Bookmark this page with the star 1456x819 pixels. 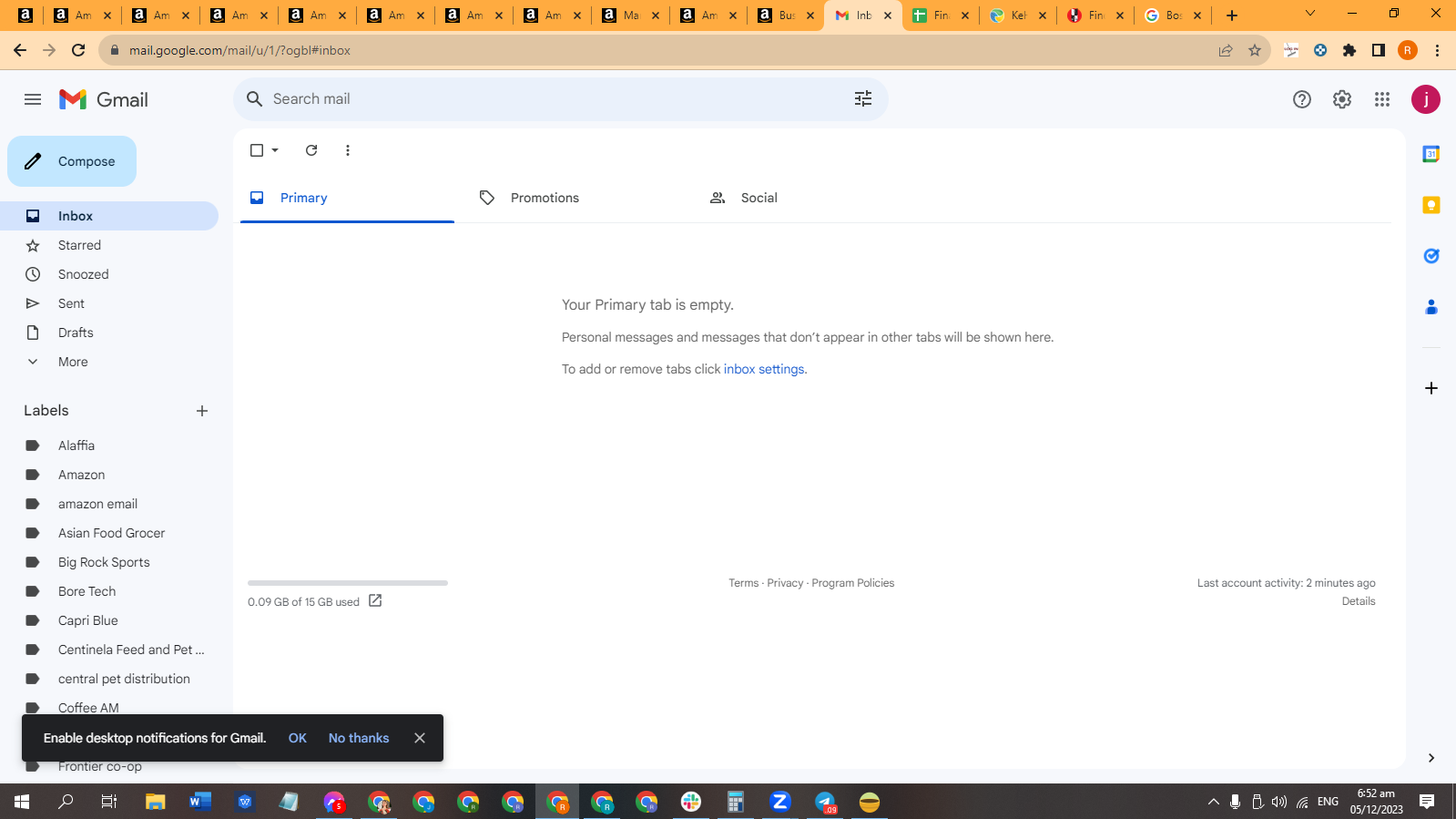click(1255, 50)
